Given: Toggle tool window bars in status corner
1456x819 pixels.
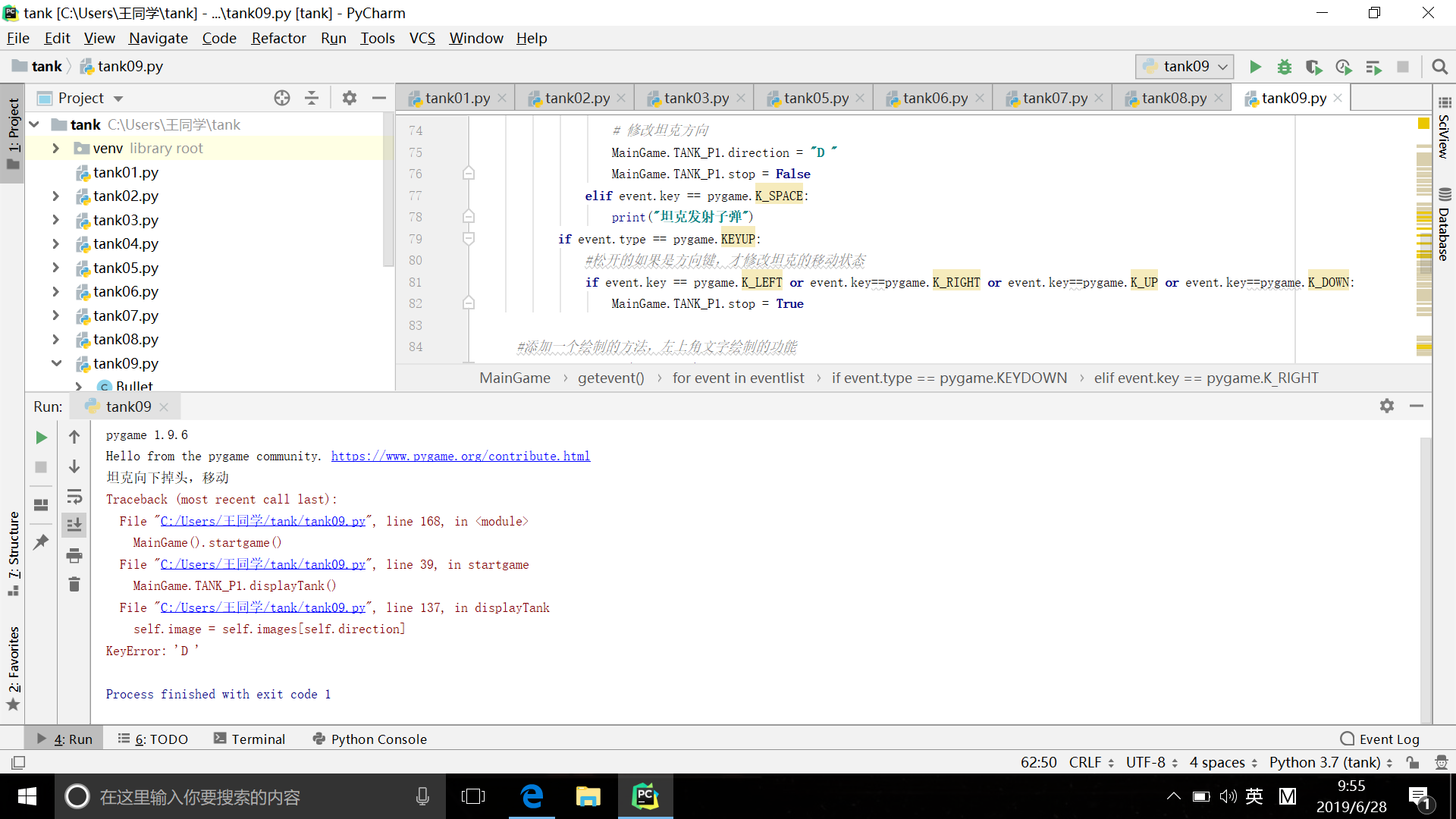Looking at the screenshot, I should pos(18,762).
